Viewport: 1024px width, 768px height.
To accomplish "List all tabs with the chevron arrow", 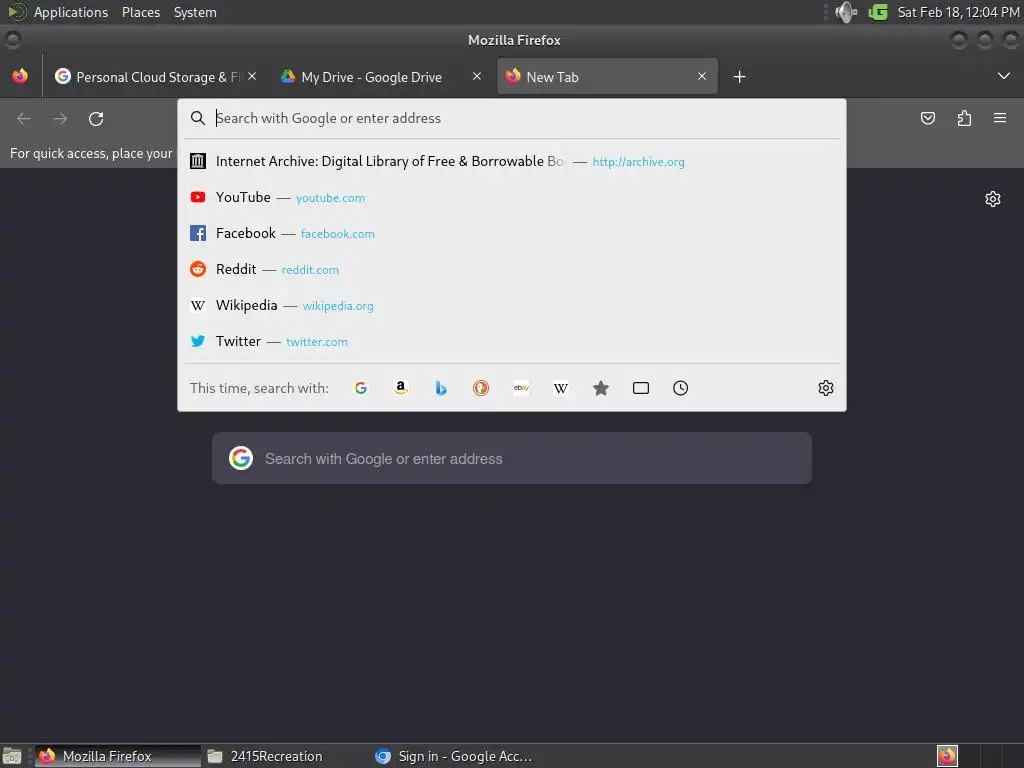I will pyautogui.click(x=1004, y=76).
